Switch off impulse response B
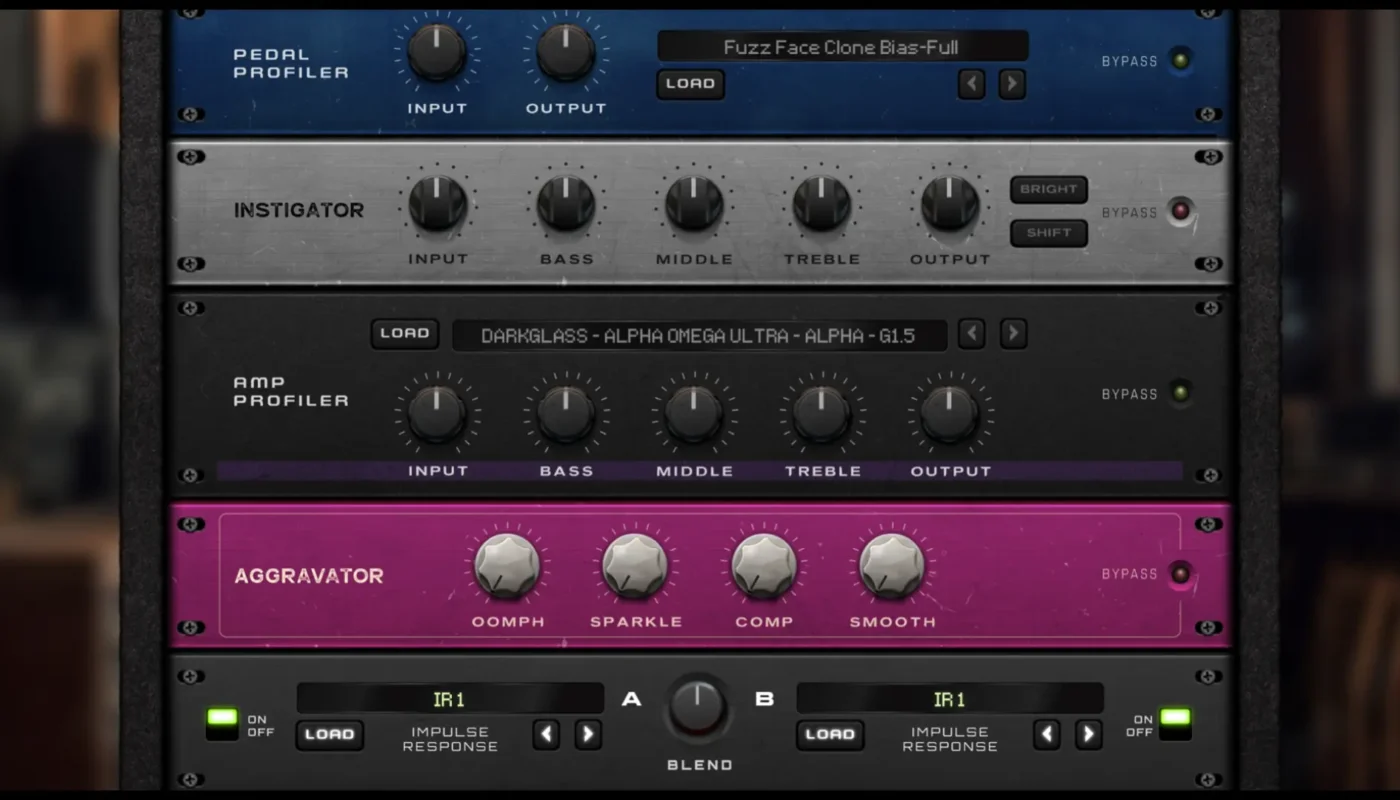This screenshot has width=1400, height=800. point(1175,724)
